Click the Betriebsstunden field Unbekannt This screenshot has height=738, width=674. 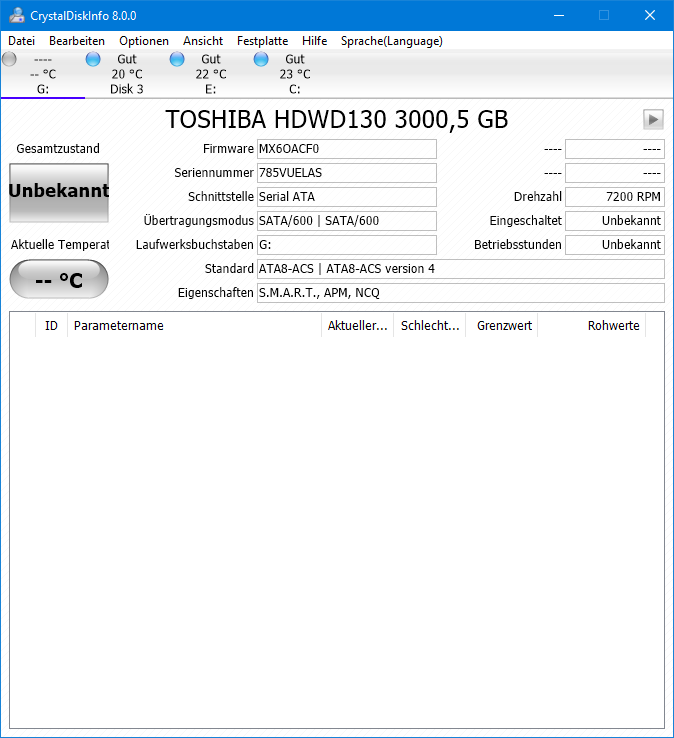coord(615,245)
